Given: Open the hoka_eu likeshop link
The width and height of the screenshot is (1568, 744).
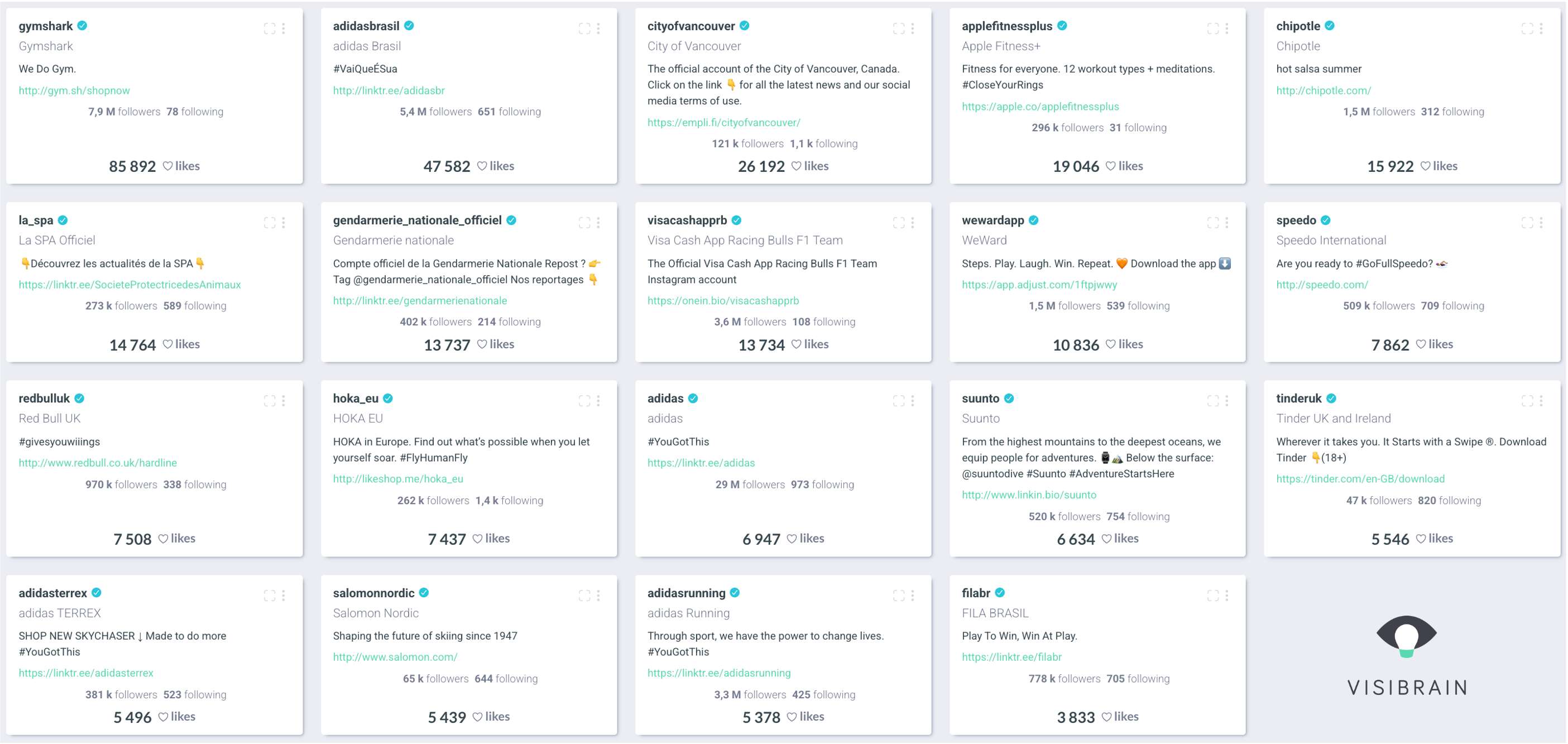Looking at the screenshot, I should click(397, 479).
